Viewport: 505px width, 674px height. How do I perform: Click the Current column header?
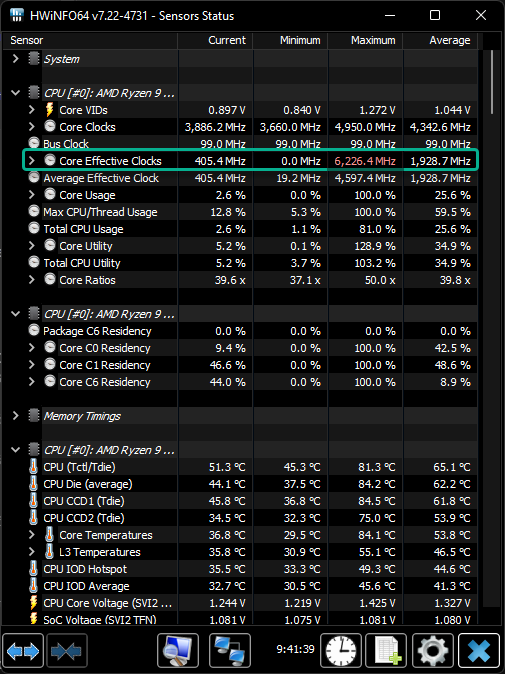coord(215,40)
